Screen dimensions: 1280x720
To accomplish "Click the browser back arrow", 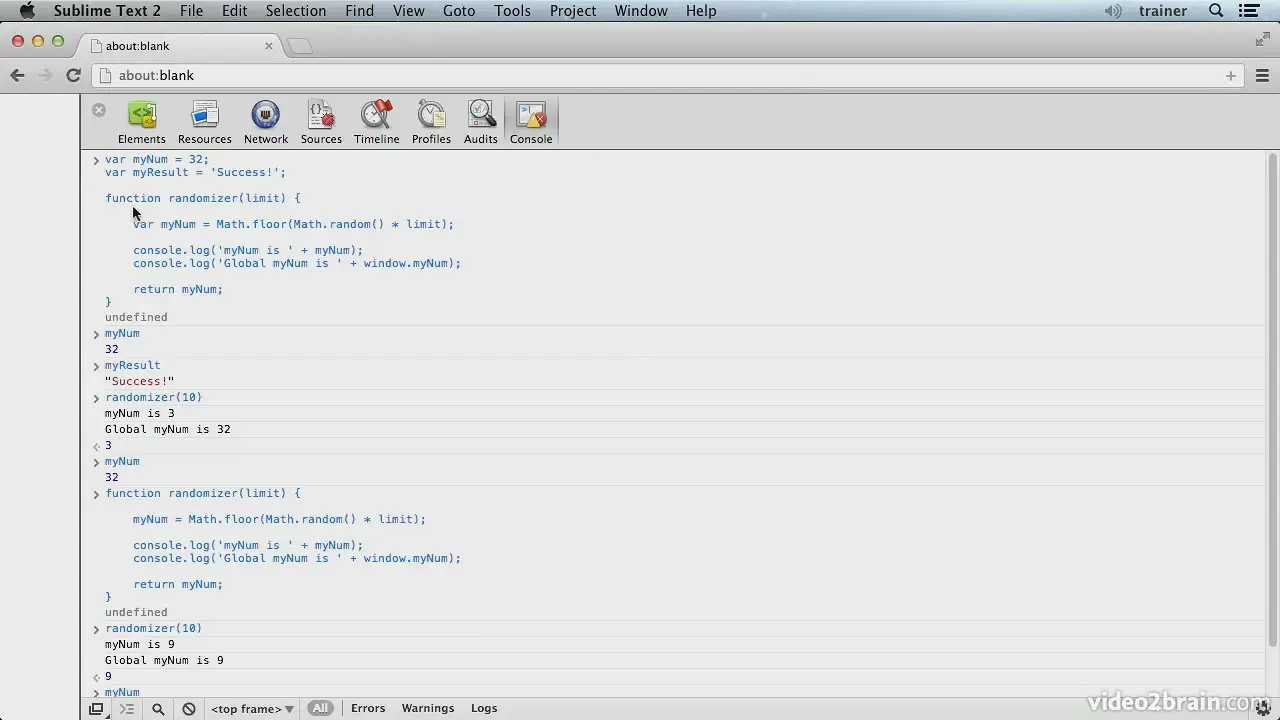I will pyautogui.click(x=17, y=75).
